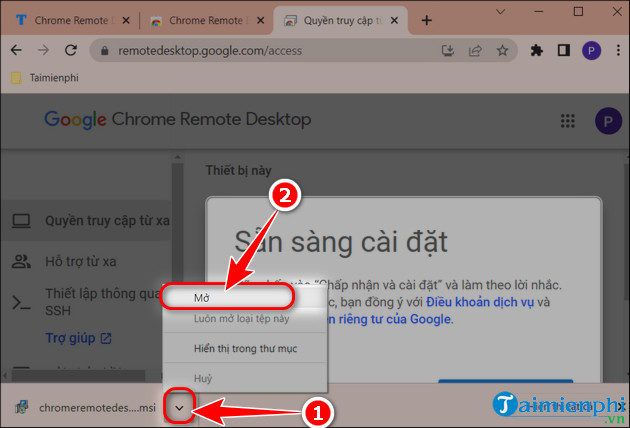Open the Taimienphi bookmark folder
This screenshot has width=630, height=428.
point(45,78)
